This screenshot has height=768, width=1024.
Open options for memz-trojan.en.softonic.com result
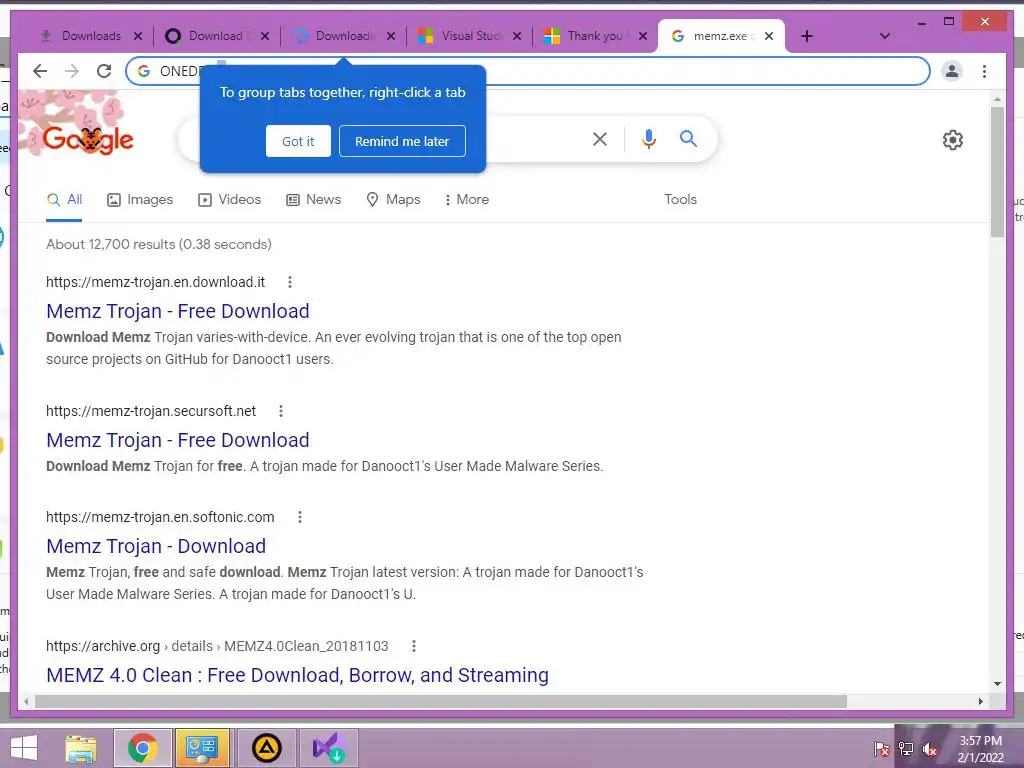[300, 517]
